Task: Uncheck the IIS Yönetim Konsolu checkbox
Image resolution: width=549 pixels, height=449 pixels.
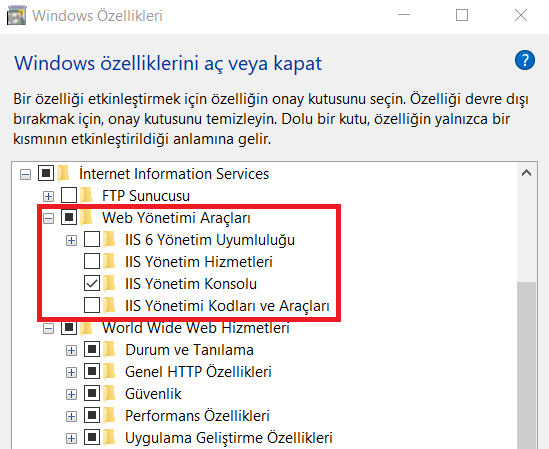Action: coord(92,283)
